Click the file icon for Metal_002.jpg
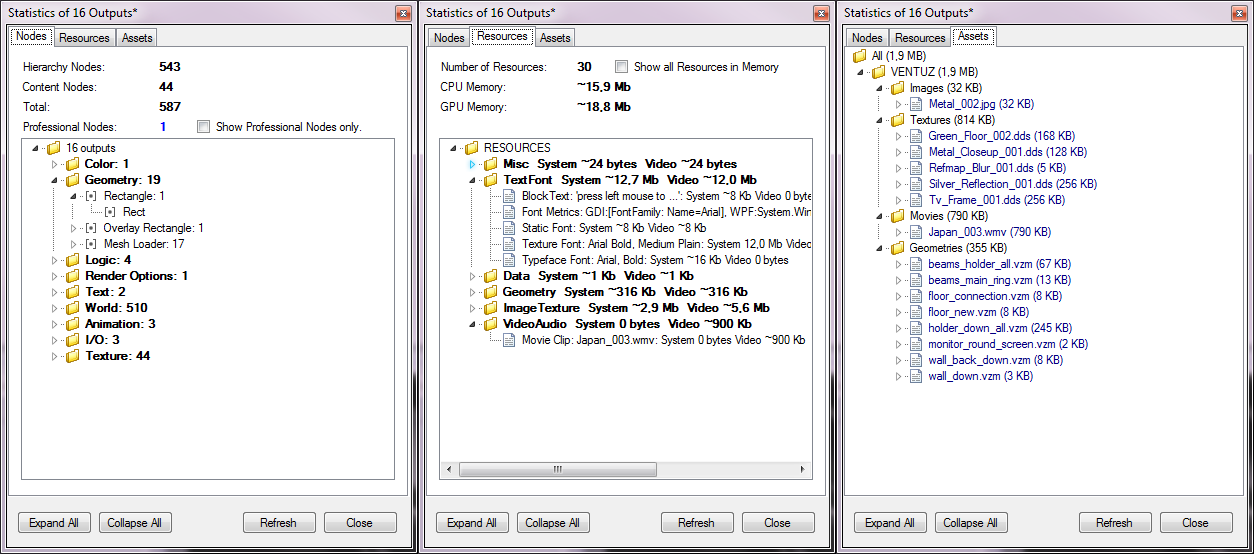Image resolution: width=1255 pixels, height=554 pixels. point(915,104)
